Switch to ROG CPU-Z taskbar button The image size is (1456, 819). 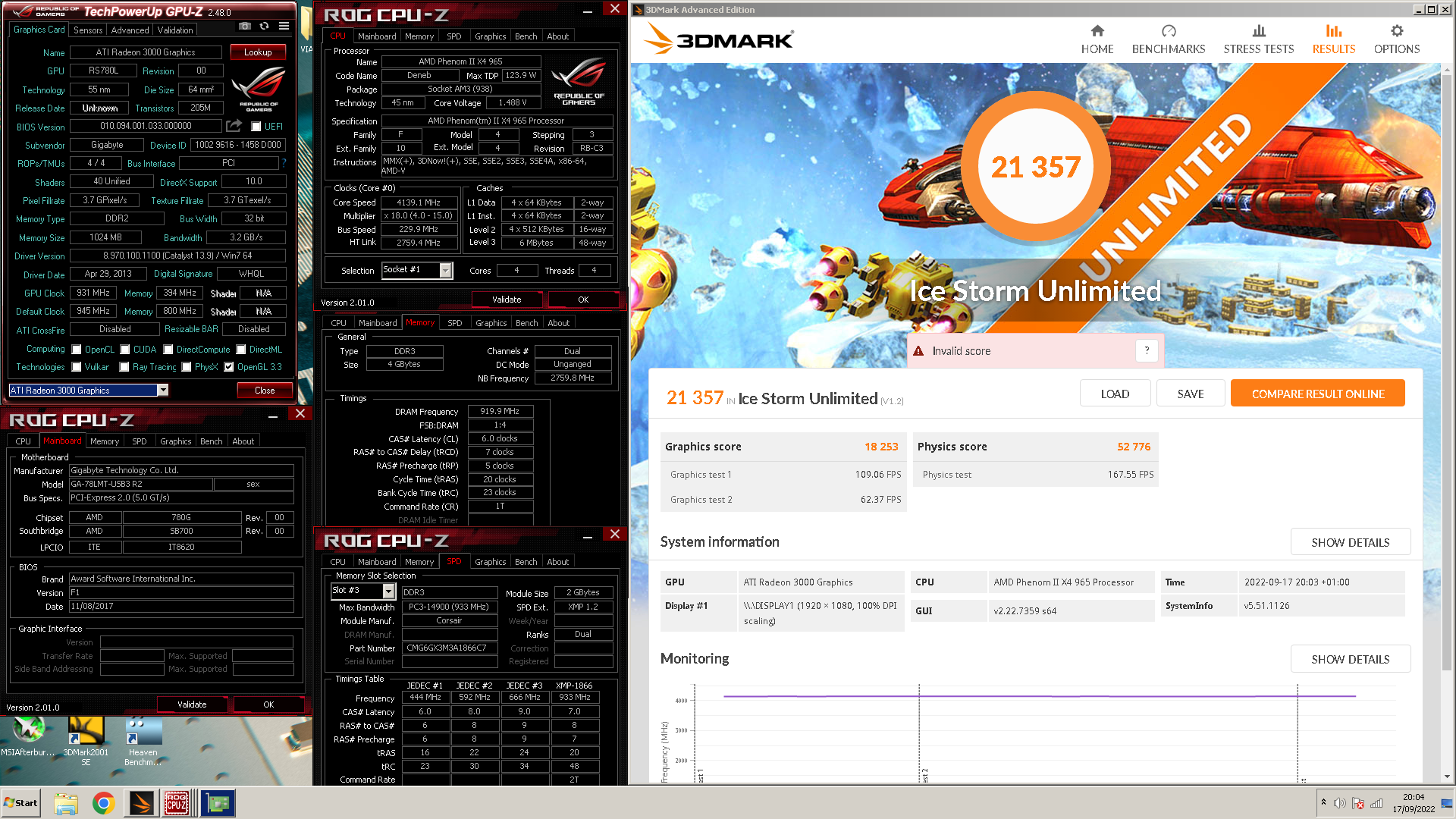tap(177, 803)
